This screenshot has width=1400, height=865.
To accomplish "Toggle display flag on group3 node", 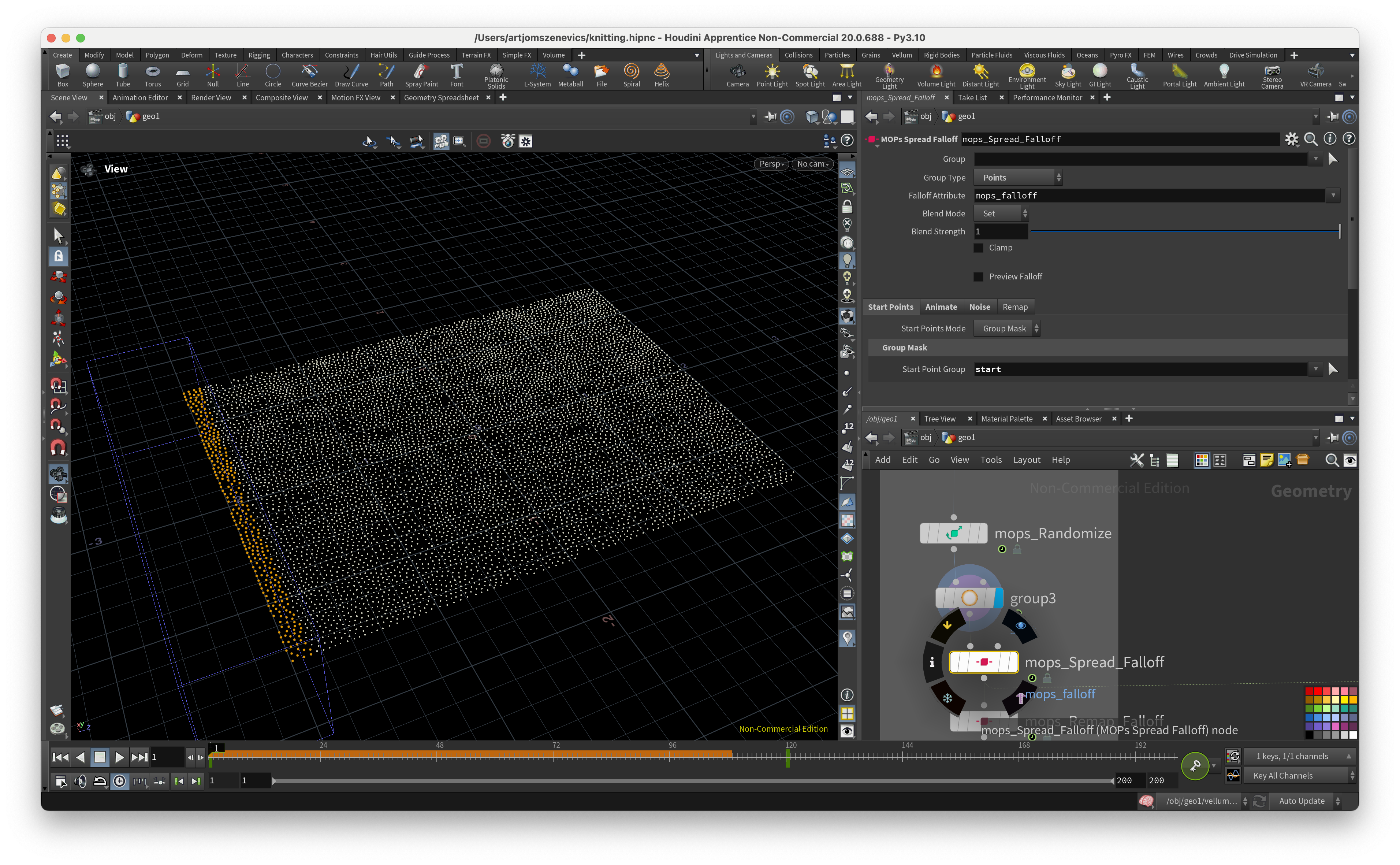I will coord(998,598).
